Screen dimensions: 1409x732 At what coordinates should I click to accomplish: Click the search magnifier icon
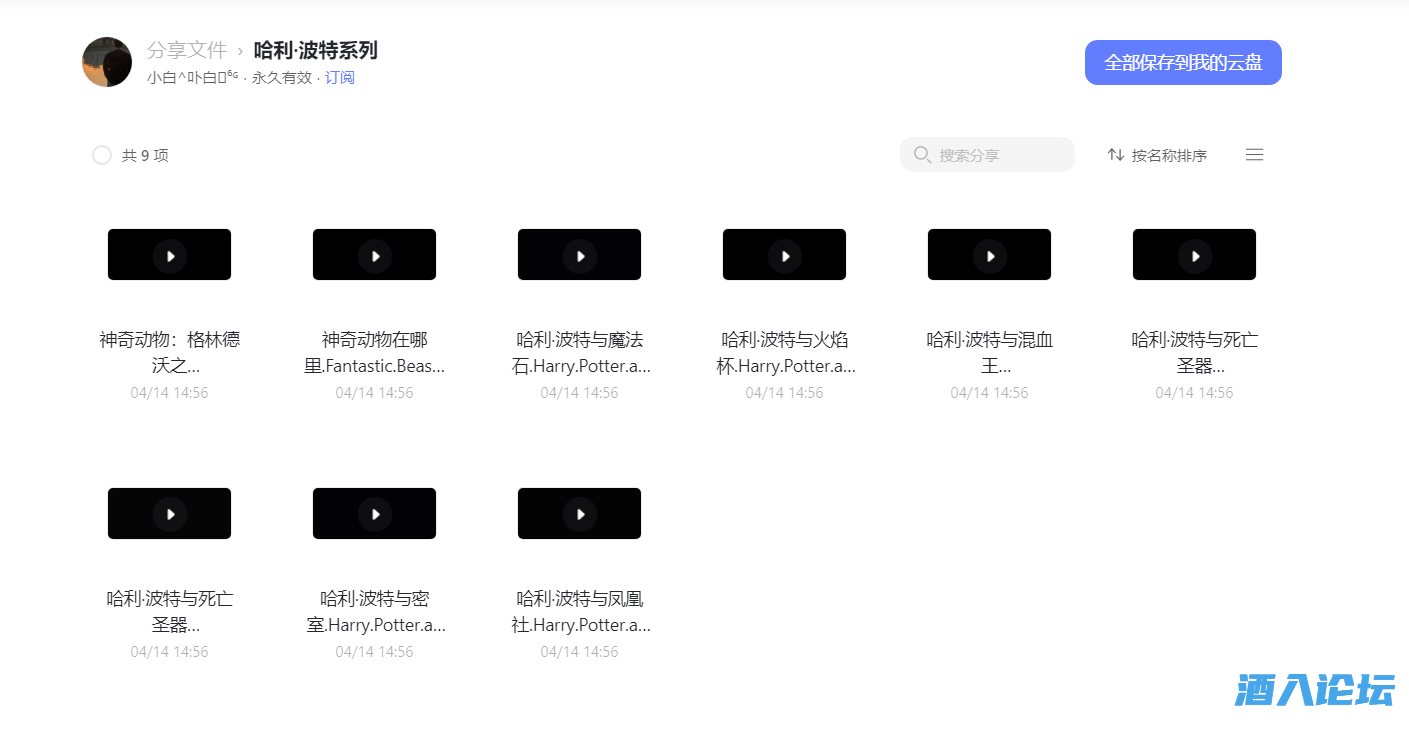pos(921,155)
